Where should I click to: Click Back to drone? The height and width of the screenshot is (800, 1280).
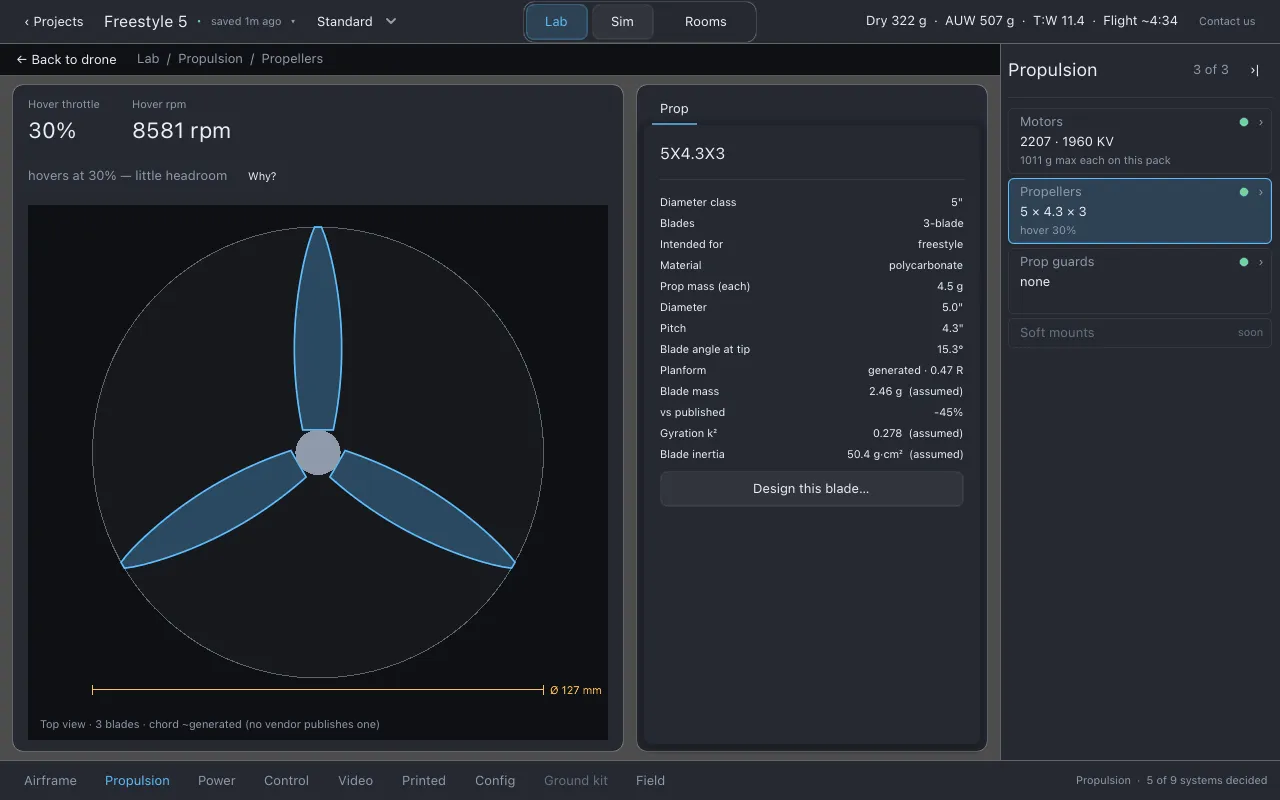(x=66, y=59)
